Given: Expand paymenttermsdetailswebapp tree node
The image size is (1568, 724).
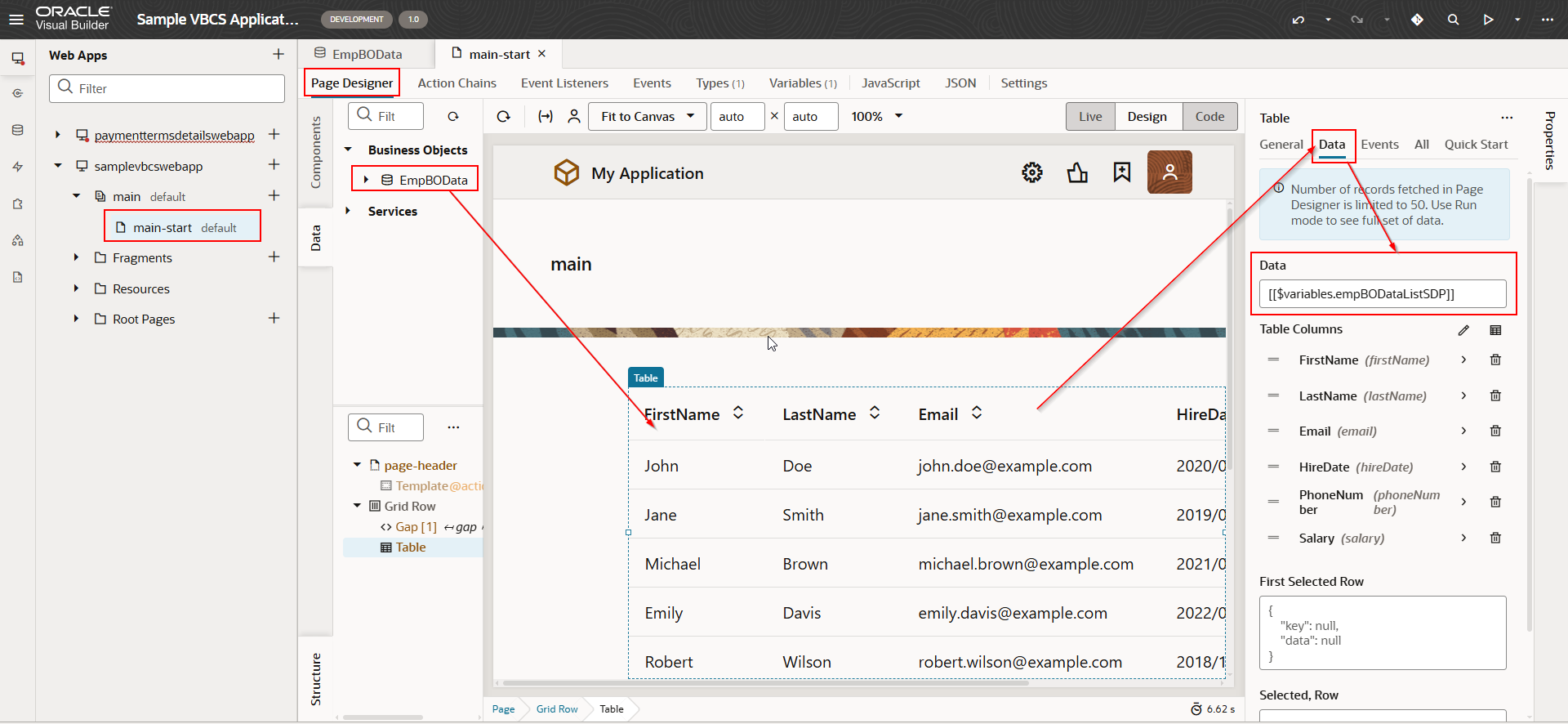Looking at the screenshot, I should point(57,135).
